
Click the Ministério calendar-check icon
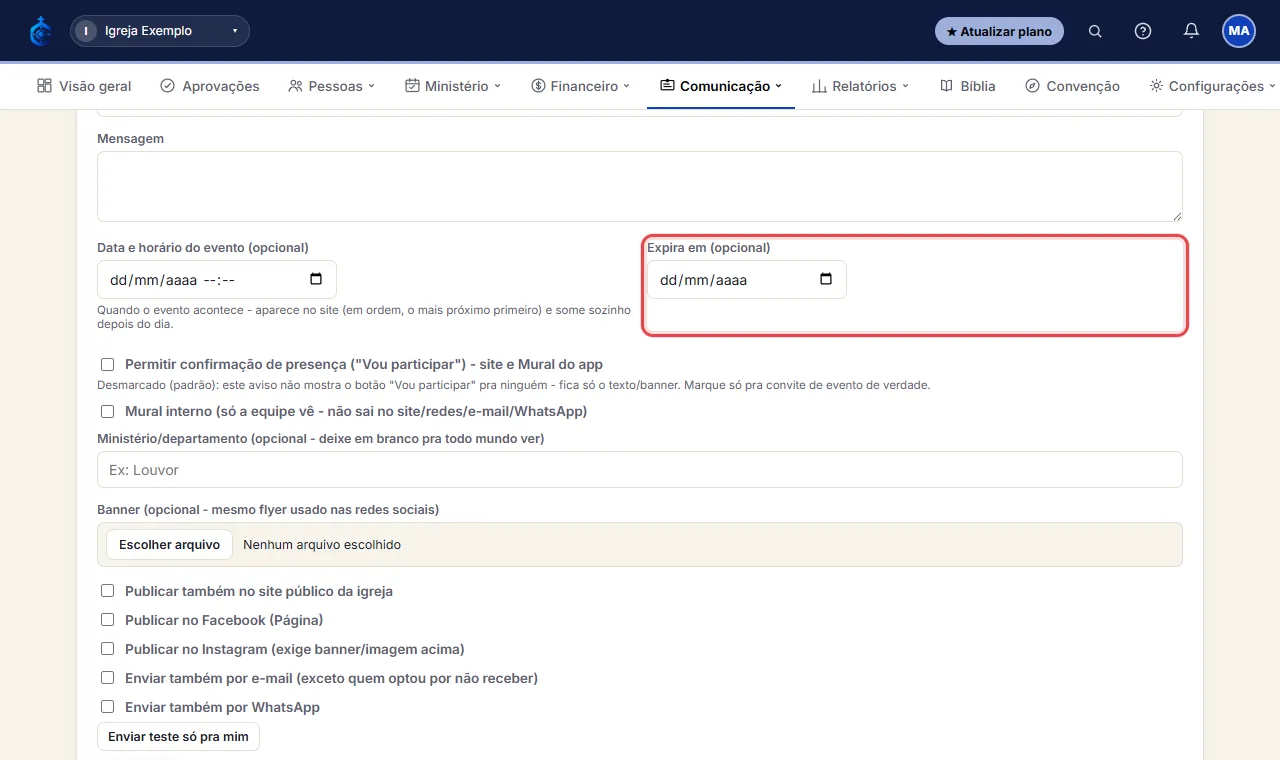pyautogui.click(x=412, y=86)
